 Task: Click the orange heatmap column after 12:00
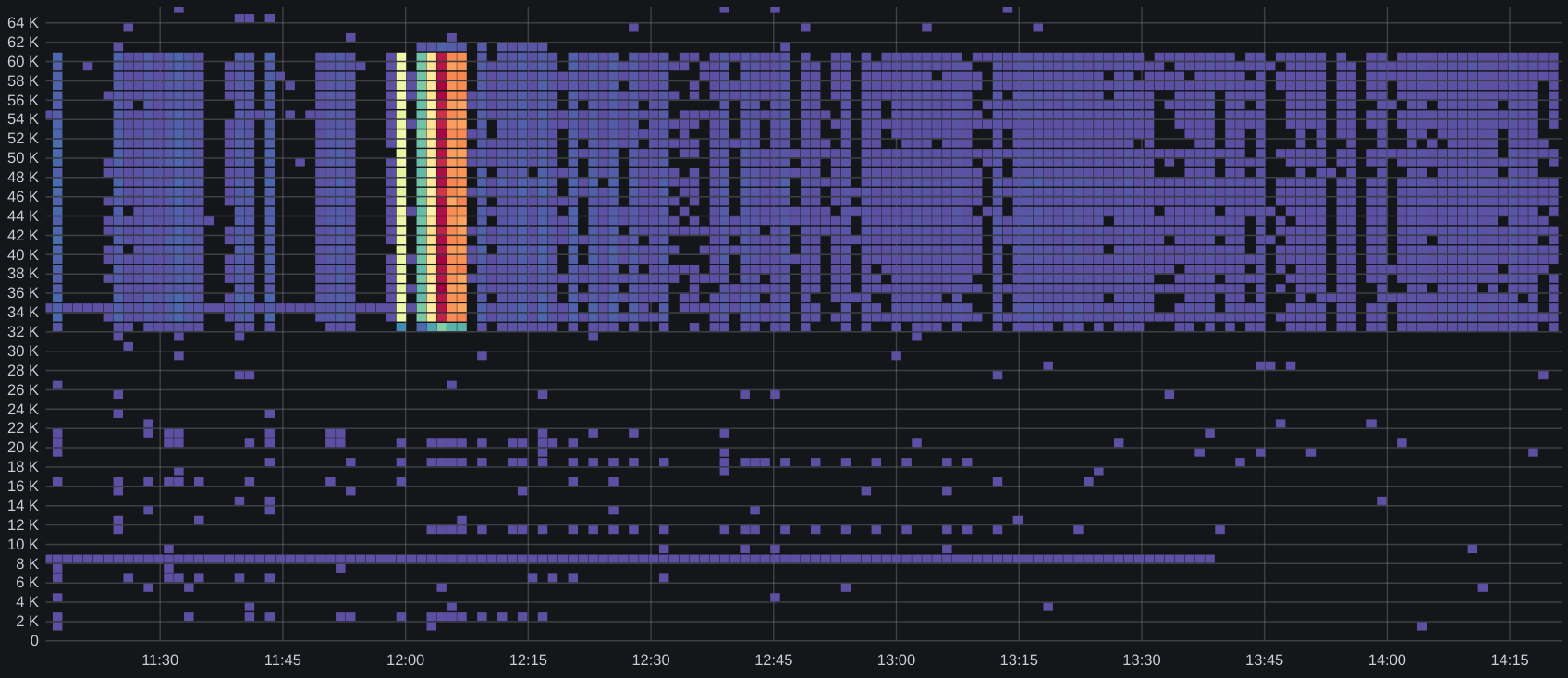457,191
